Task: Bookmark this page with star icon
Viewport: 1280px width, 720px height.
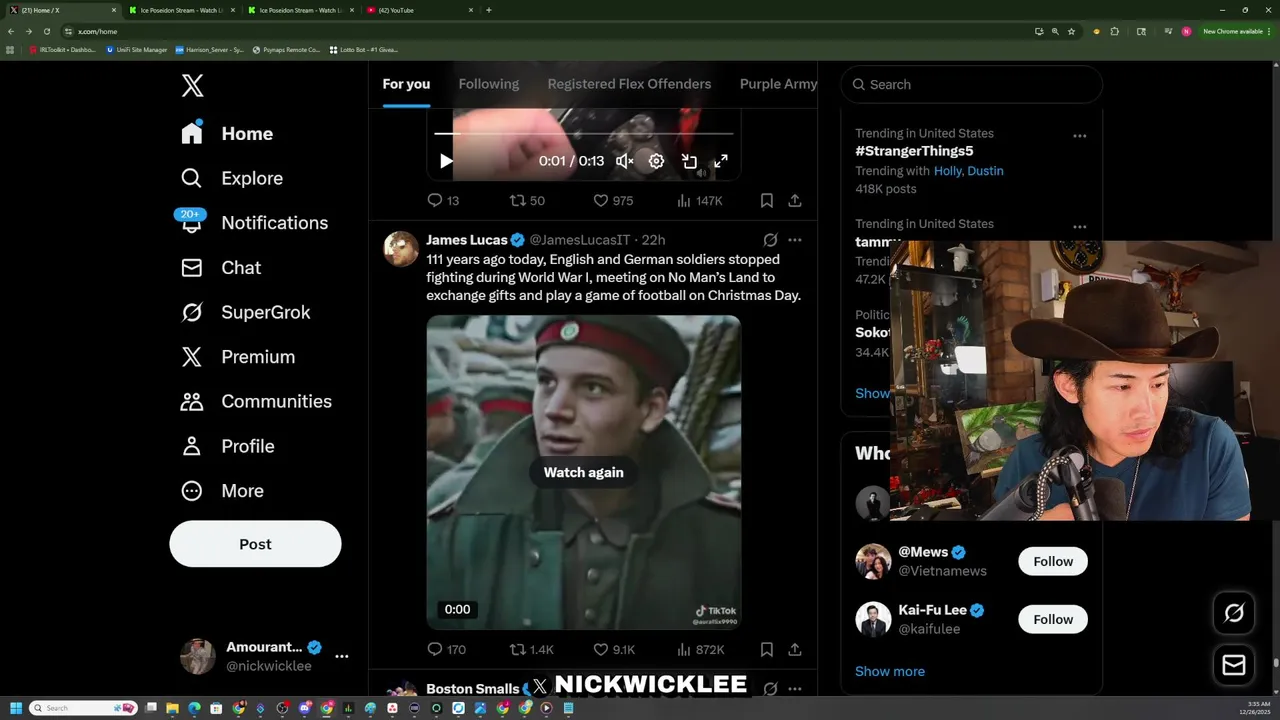Action: coord(1071,31)
